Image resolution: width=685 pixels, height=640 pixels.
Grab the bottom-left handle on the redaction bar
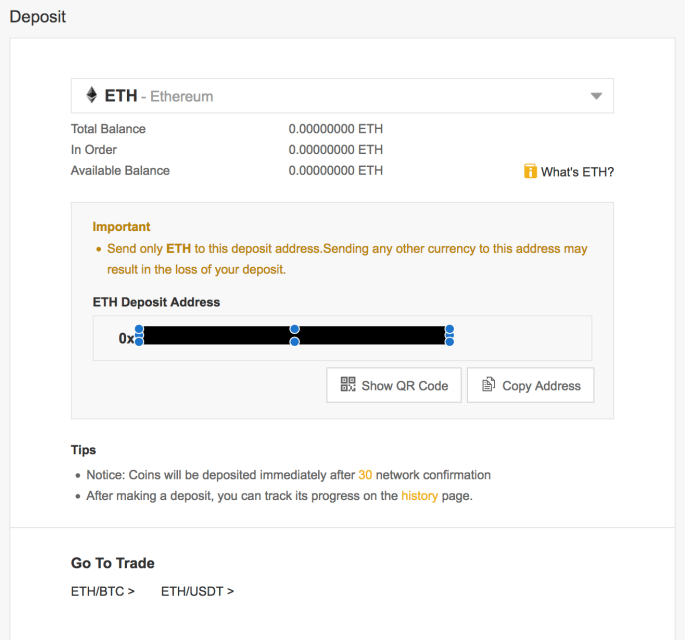pos(139,342)
